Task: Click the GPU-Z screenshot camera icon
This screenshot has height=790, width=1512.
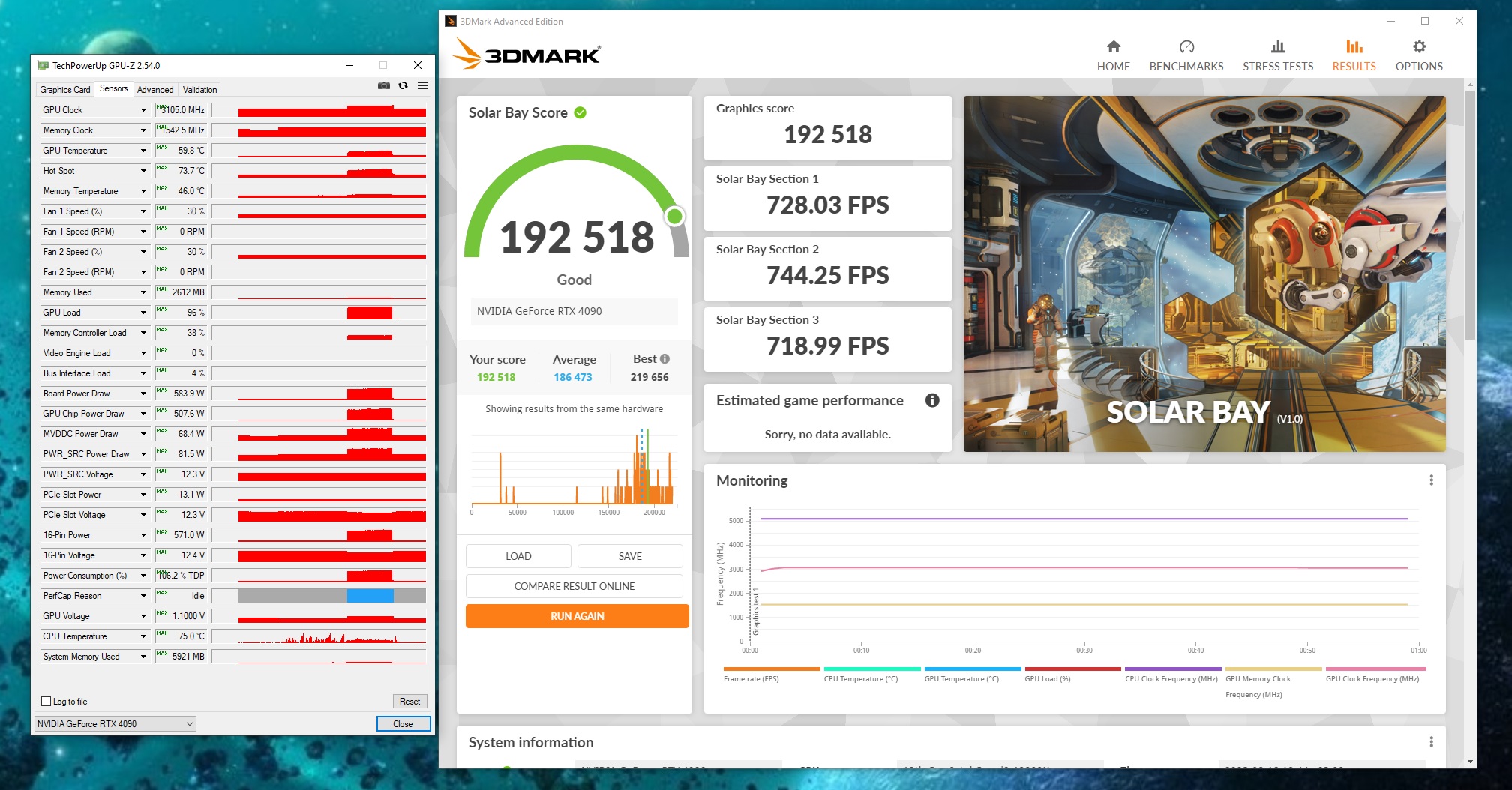Action: coord(384,85)
